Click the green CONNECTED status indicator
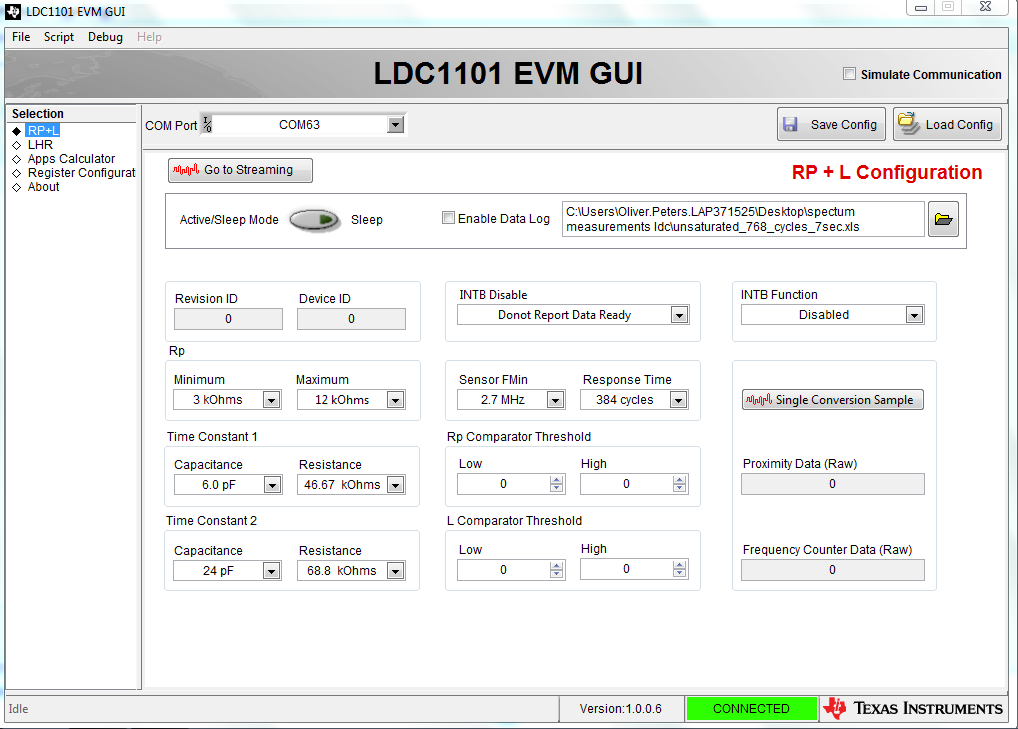Viewport: 1018px width, 729px height. pyautogui.click(x=751, y=708)
